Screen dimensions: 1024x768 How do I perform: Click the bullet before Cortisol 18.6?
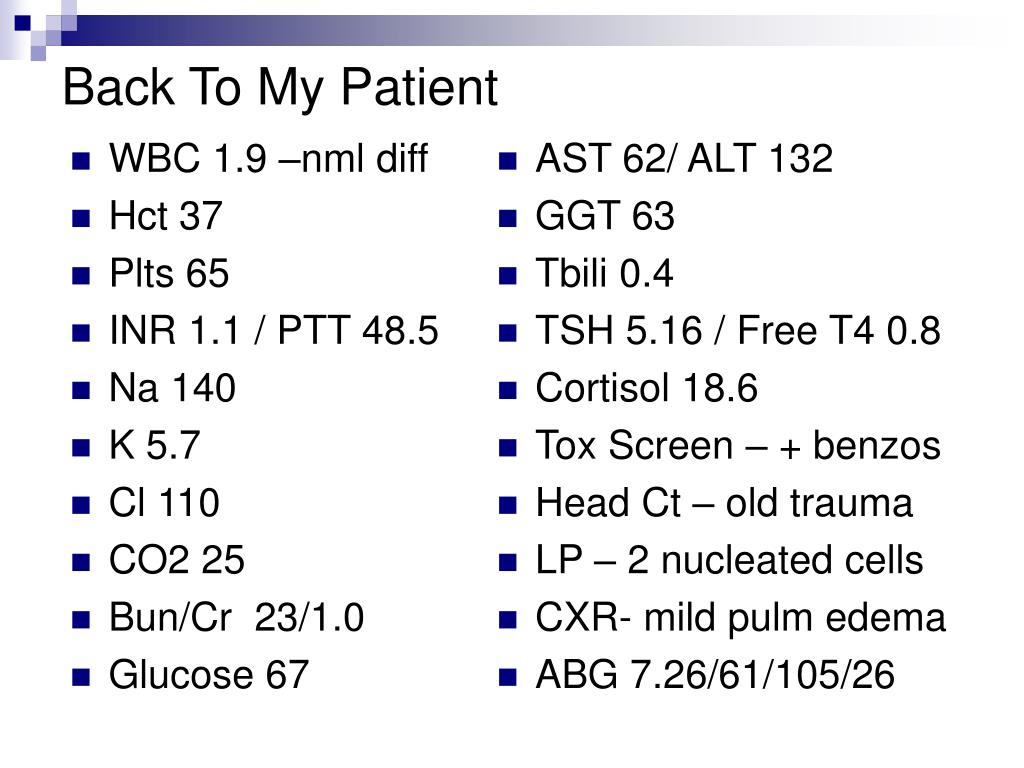507,390
